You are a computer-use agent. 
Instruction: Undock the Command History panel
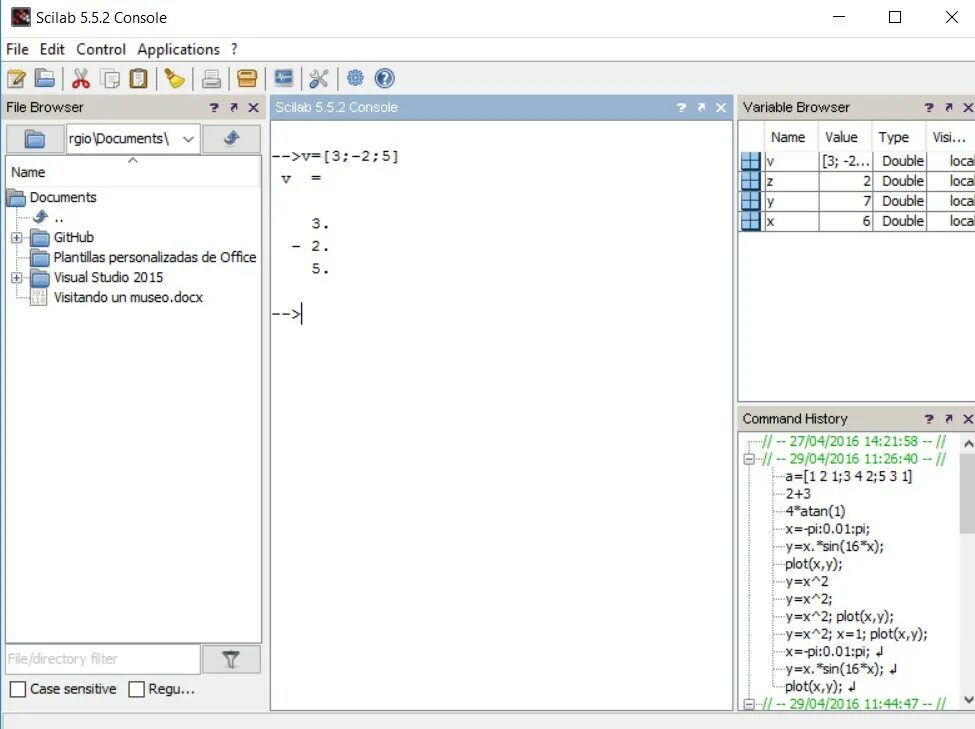coord(949,419)
